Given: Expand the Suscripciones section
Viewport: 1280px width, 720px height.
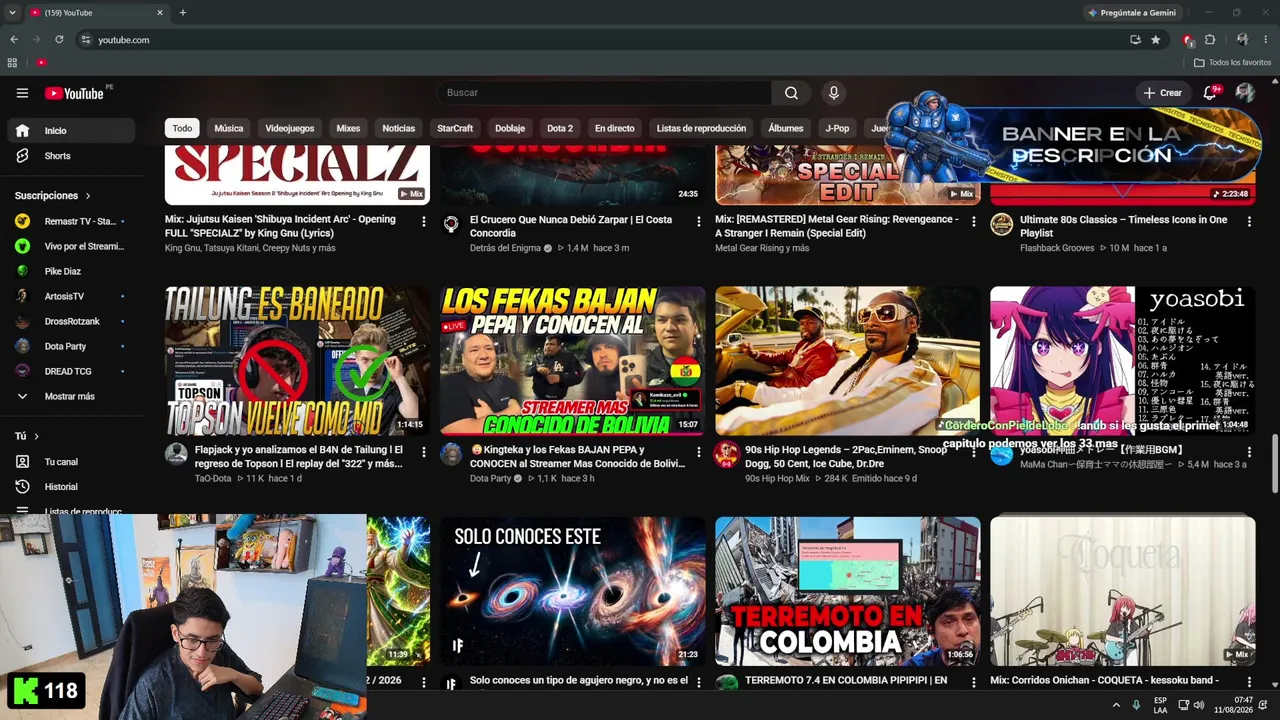Looking at the screenshot, I should [x=53, y=196].
